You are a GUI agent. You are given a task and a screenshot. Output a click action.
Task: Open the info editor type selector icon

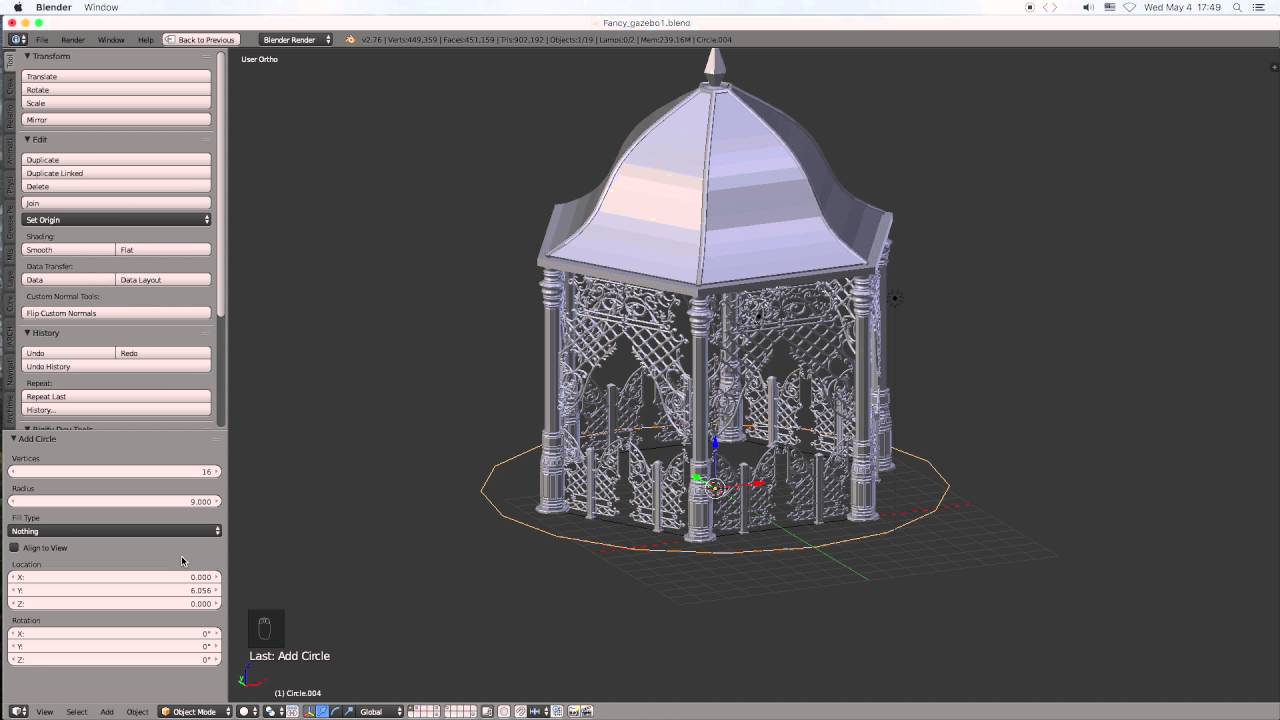click(18, 40)
